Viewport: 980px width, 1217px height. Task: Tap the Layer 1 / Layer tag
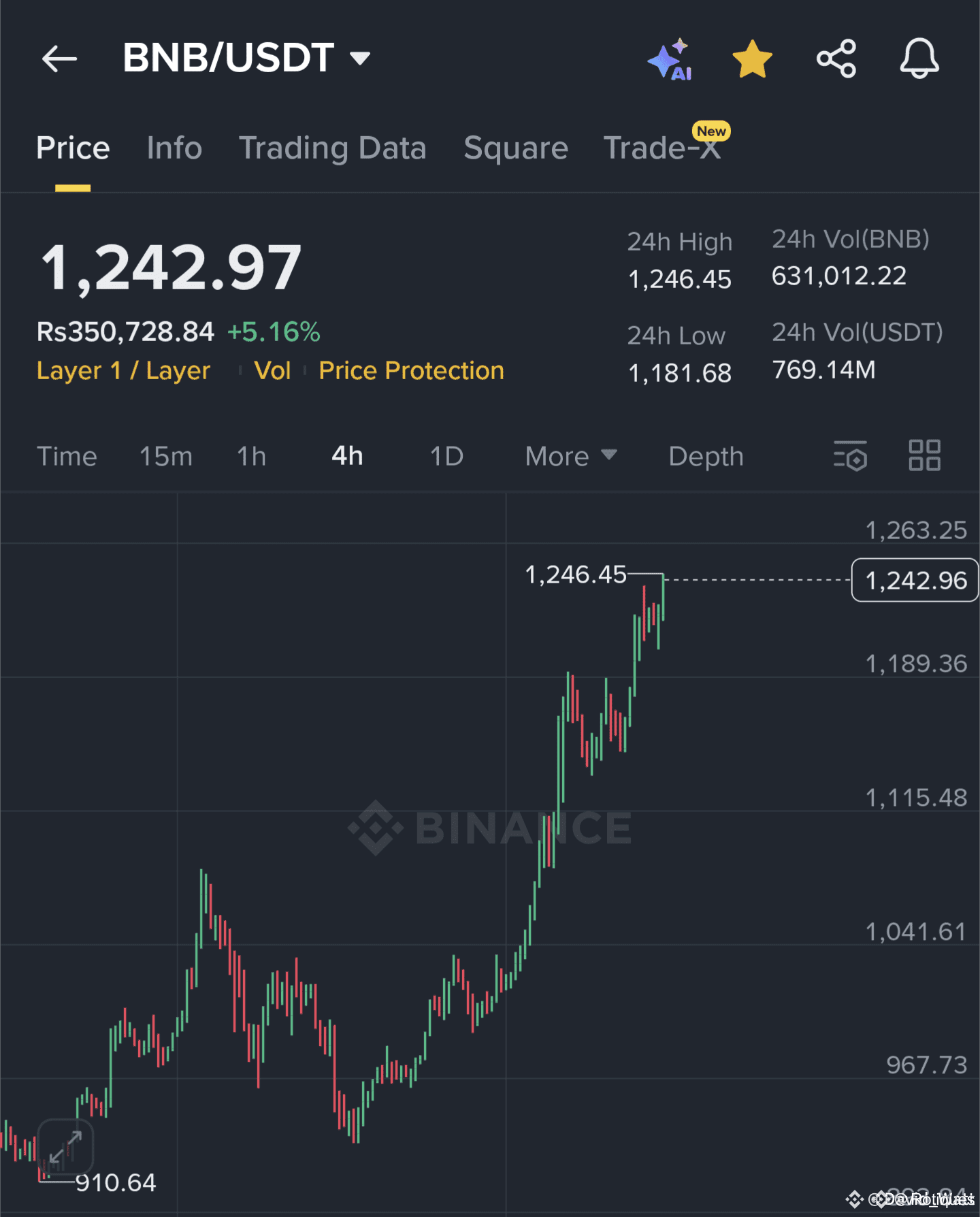point(124,371)
